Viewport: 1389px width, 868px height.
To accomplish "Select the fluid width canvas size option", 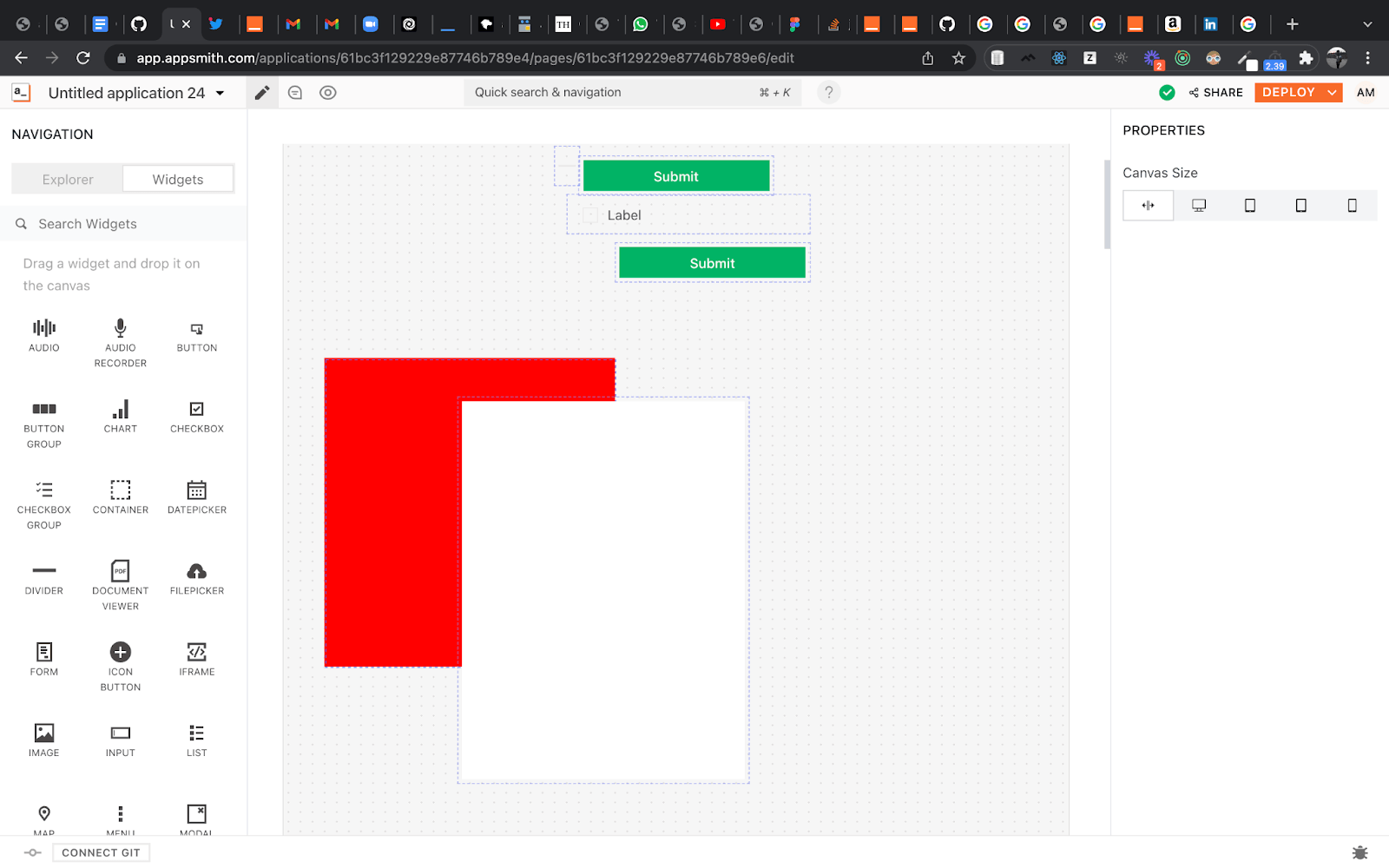I will pyautogui.click(x=1148, y=206).
